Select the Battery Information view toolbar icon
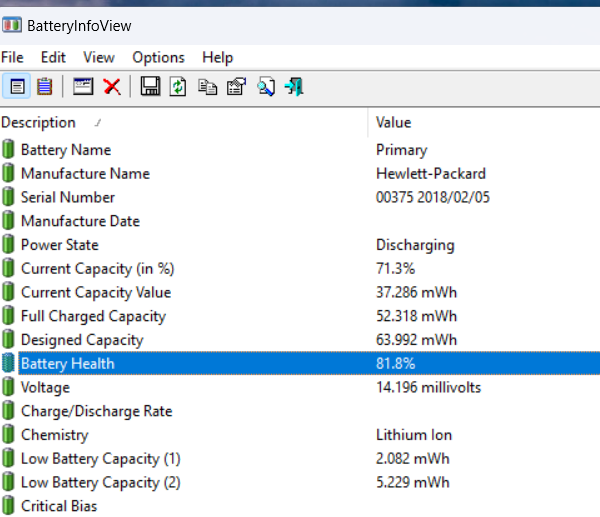 point(16,86)
